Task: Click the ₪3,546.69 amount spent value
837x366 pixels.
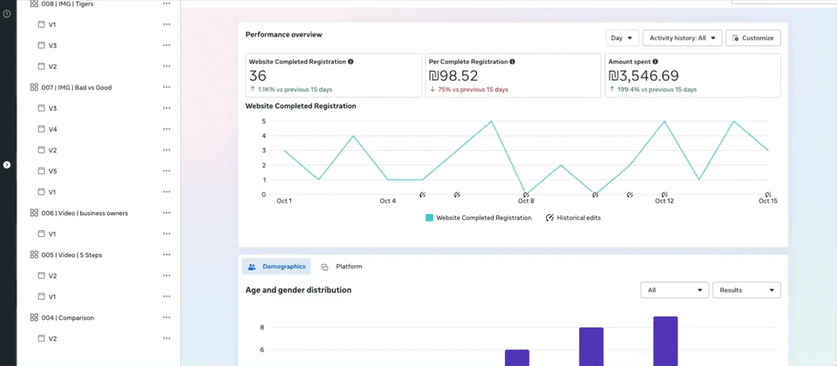Action: pyautogui.click(x=644, y=76)
